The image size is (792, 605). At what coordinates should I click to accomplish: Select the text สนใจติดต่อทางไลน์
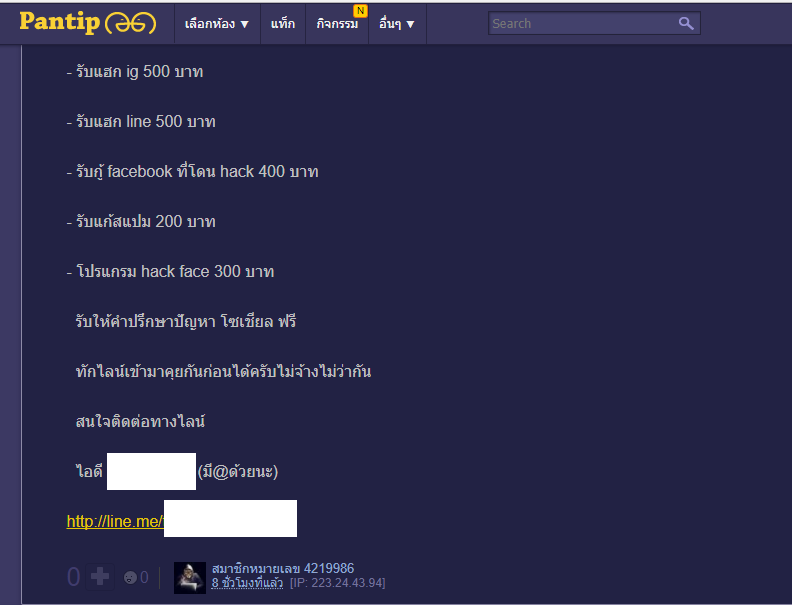pyautogui.click(x=140, y=422)
